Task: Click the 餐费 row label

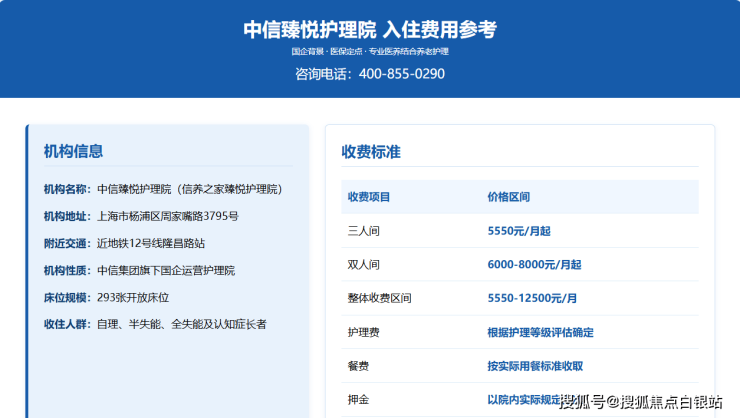Action: tap(358, 366)
